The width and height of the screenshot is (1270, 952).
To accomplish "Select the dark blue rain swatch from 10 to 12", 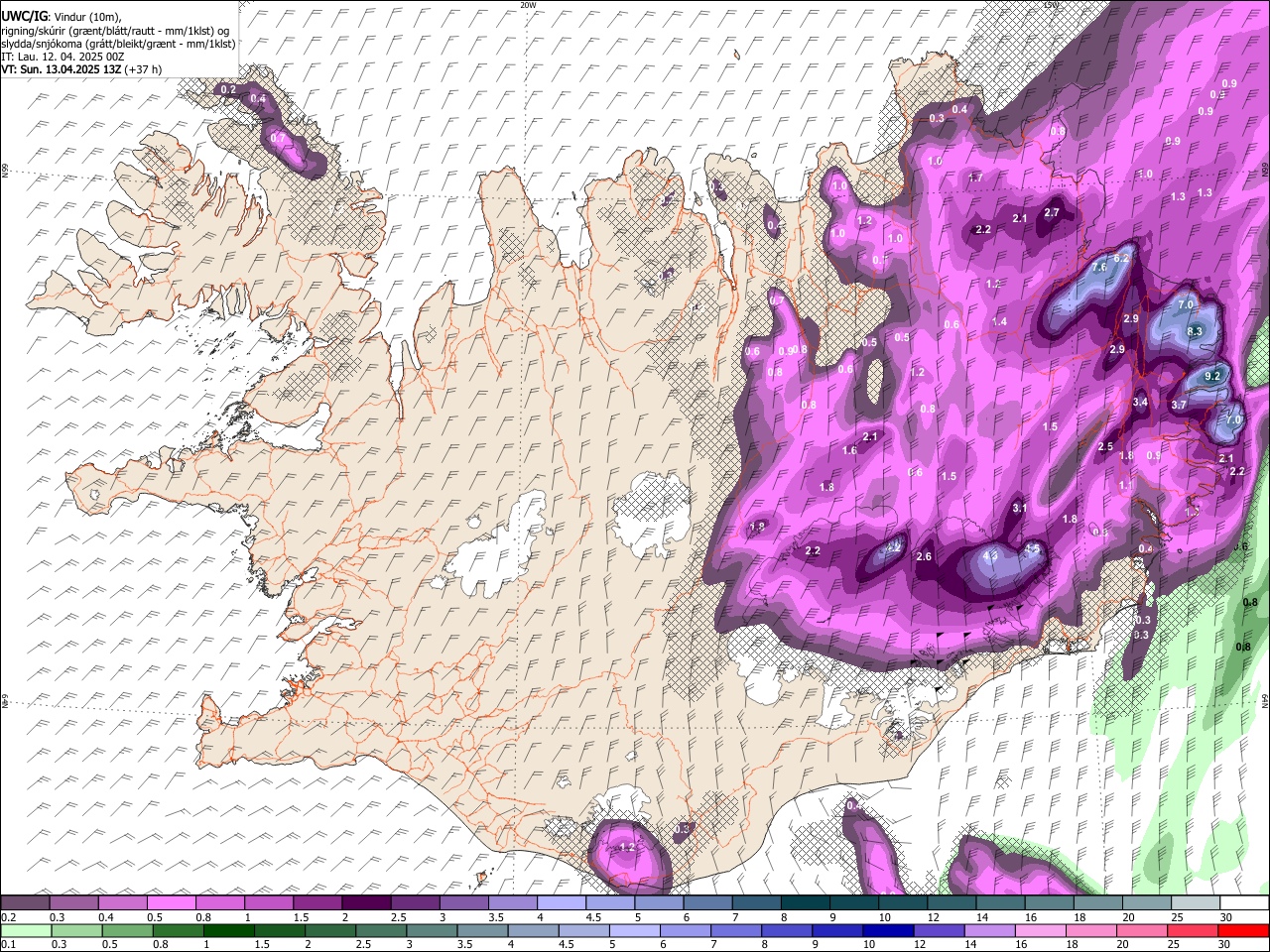I will pyautogui.click(x=886, y=931).
